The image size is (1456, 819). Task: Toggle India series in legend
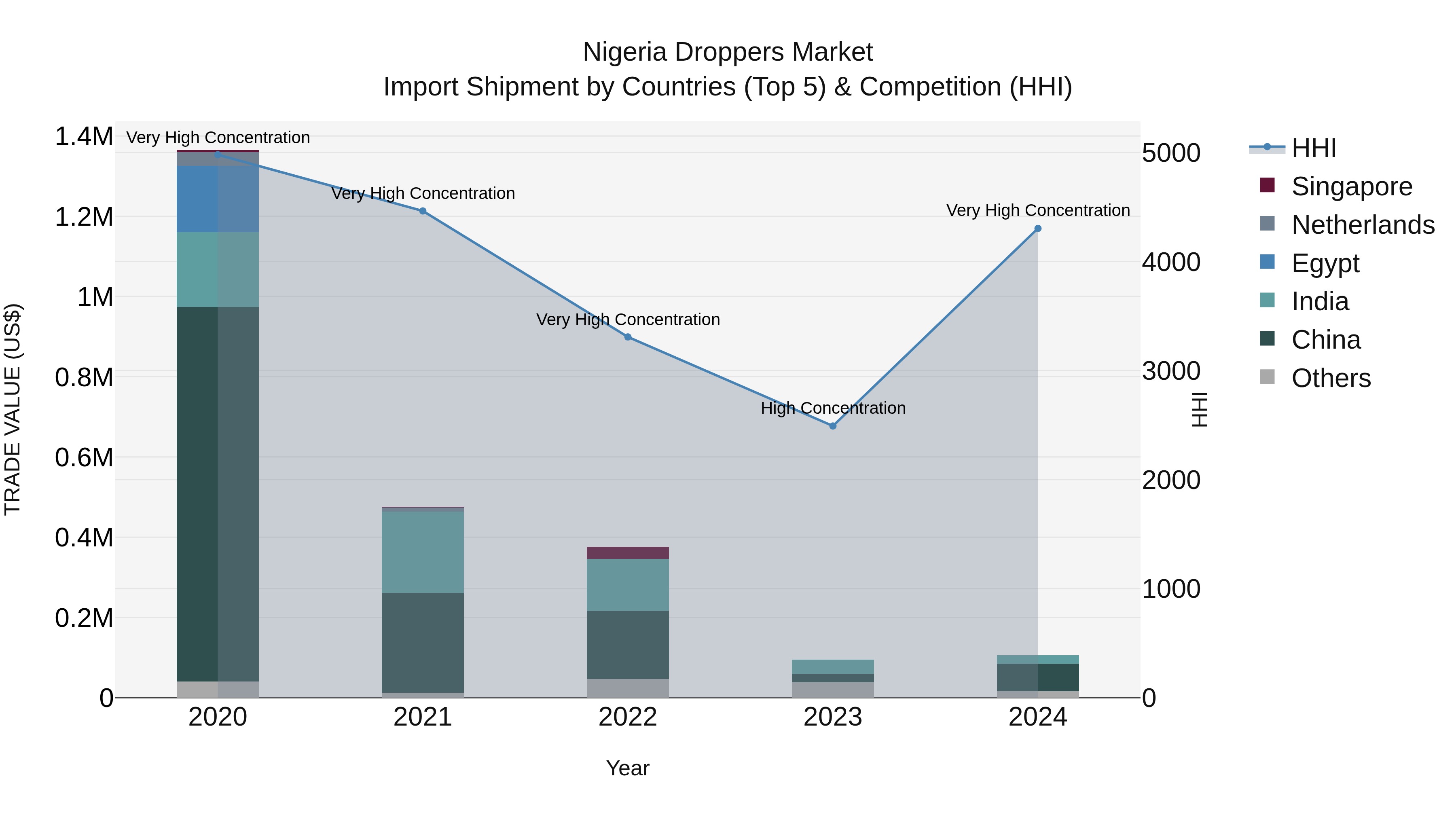[1304, 301]
